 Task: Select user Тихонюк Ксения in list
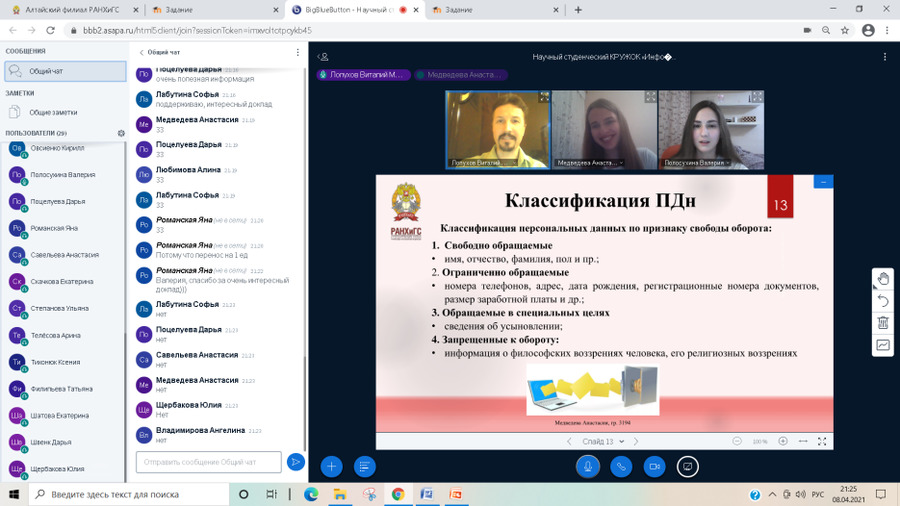[x=63, y=363]
